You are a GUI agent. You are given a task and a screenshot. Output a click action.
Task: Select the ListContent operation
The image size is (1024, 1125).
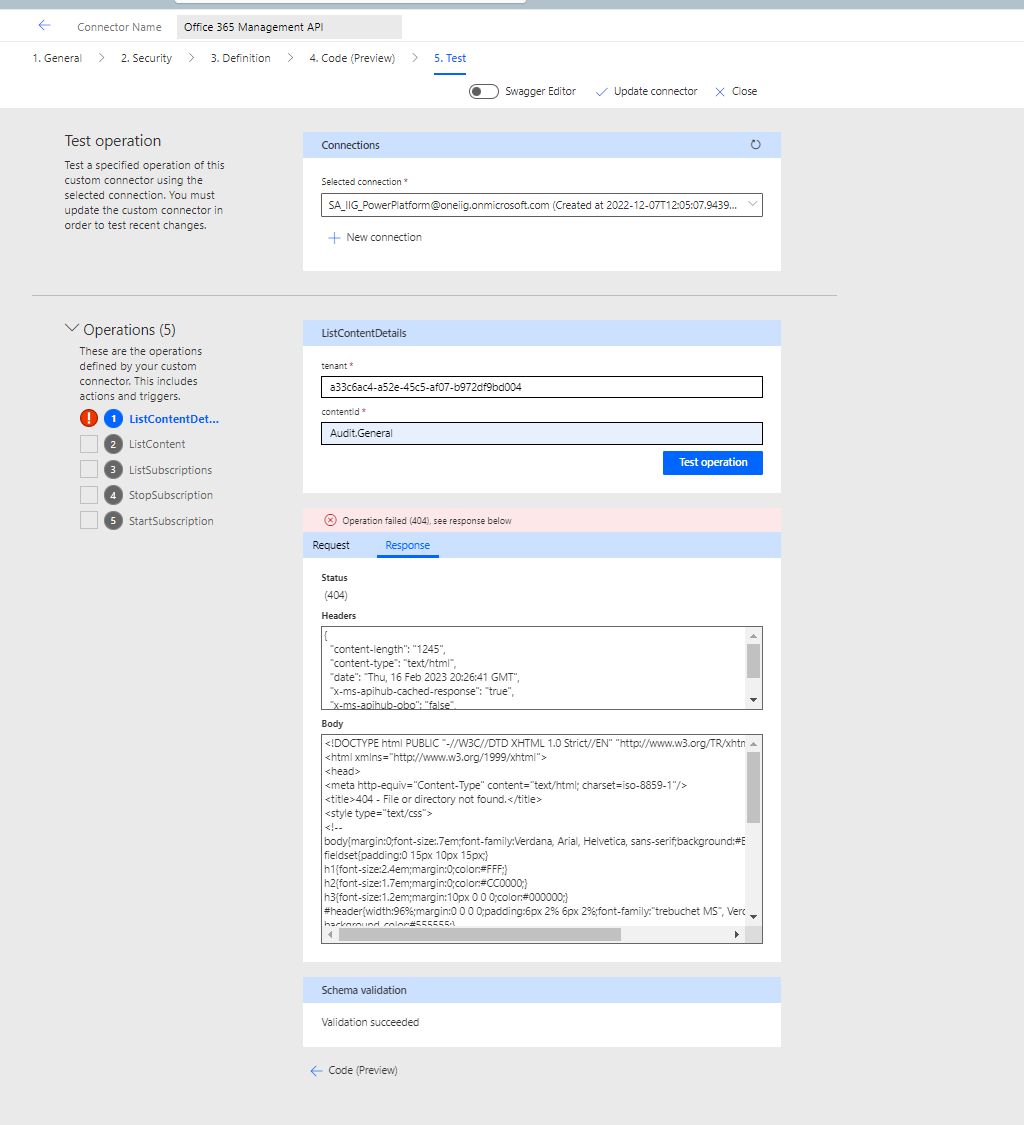pos(157,444)
